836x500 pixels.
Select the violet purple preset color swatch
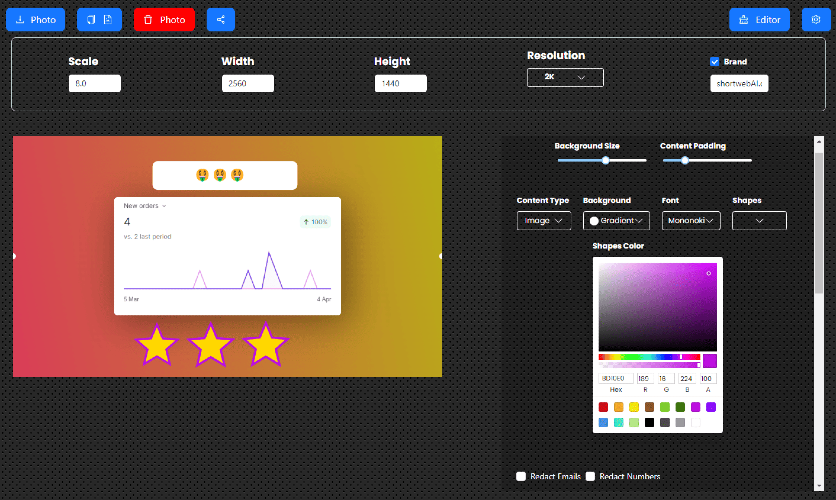pos(711,407)
